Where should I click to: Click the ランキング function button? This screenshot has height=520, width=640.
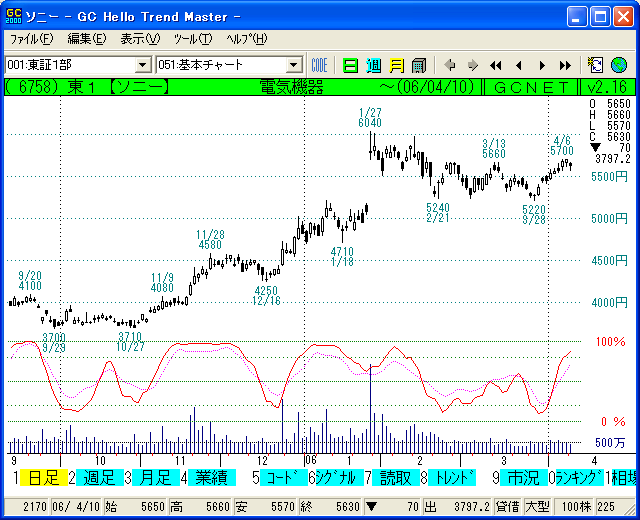coord(580,478)
